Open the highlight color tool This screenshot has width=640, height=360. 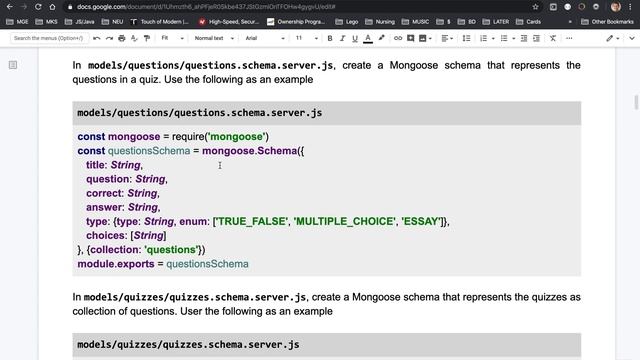point(381,38)
